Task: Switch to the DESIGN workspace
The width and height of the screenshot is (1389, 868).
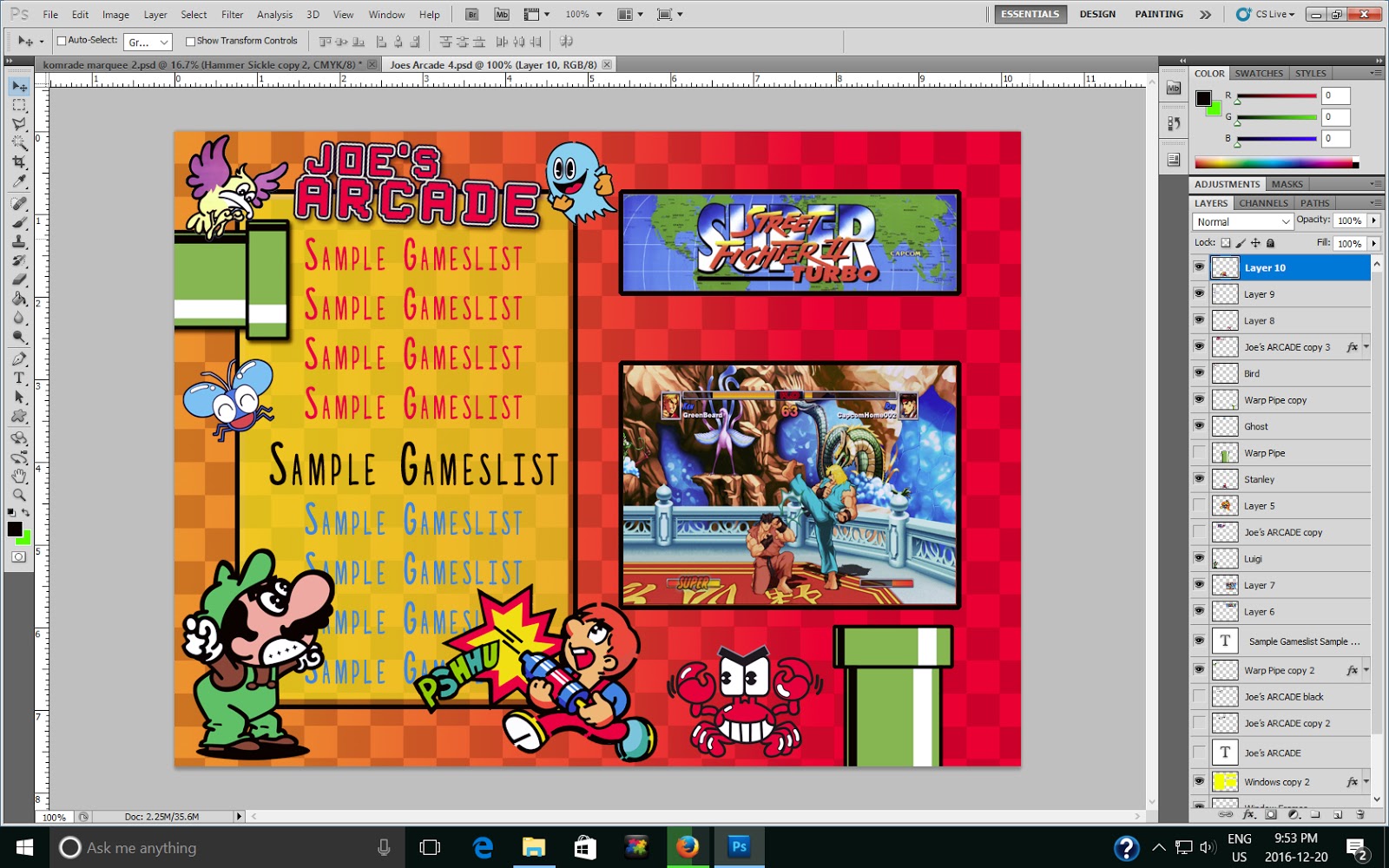Action: pyautogui.click(x=1096, y=14)
